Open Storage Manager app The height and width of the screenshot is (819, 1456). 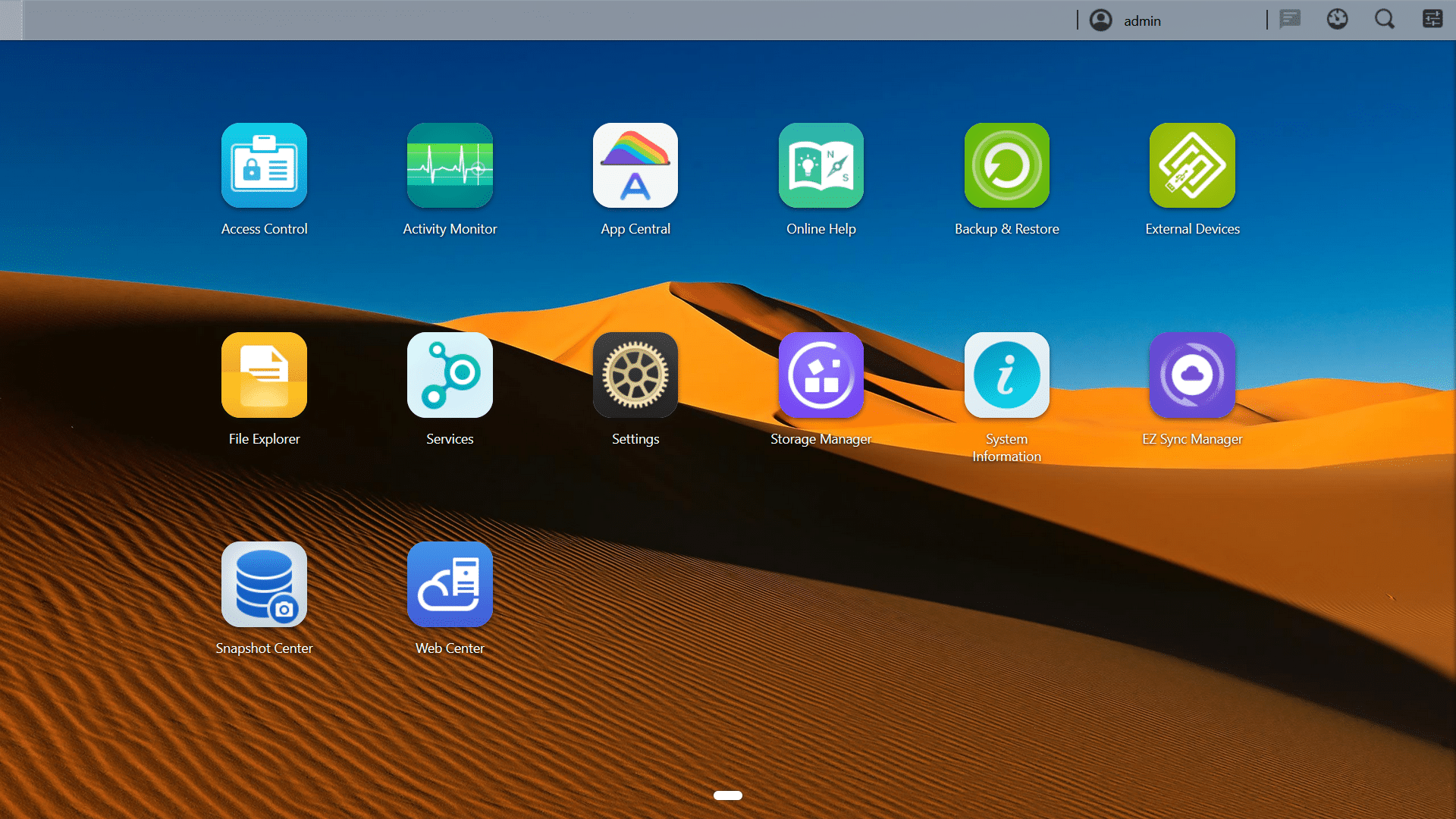click(x=821, y=375)
